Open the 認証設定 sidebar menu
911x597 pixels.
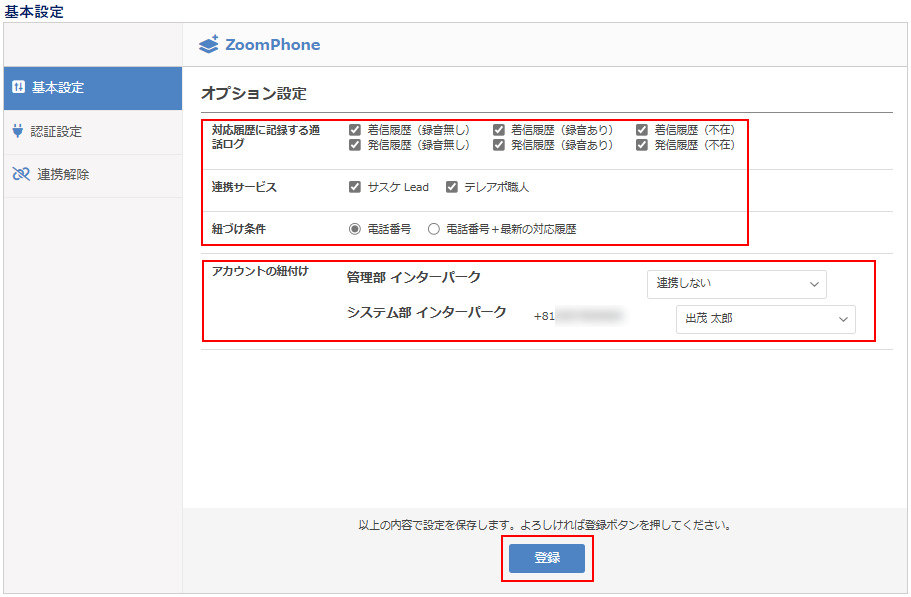[93, 132]
